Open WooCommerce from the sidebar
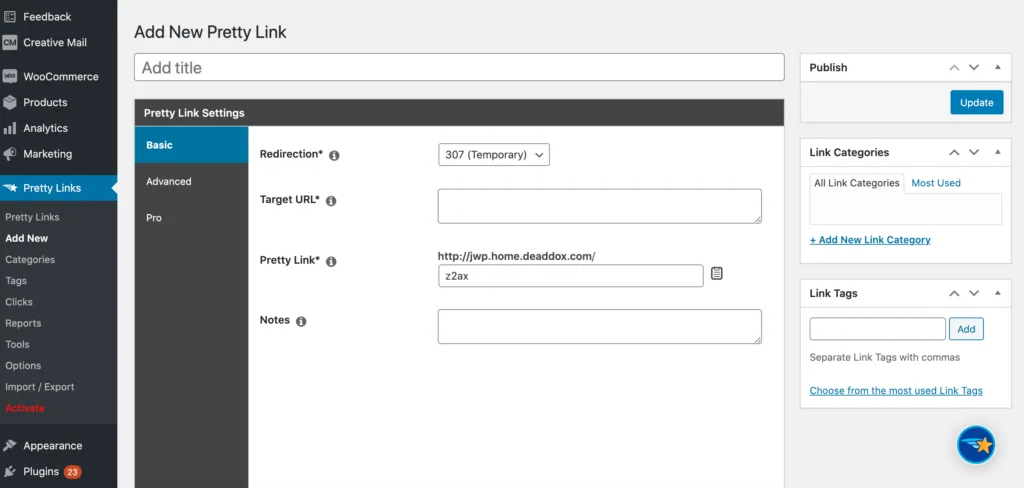The image size is (1024, 488). click(60, 76)
